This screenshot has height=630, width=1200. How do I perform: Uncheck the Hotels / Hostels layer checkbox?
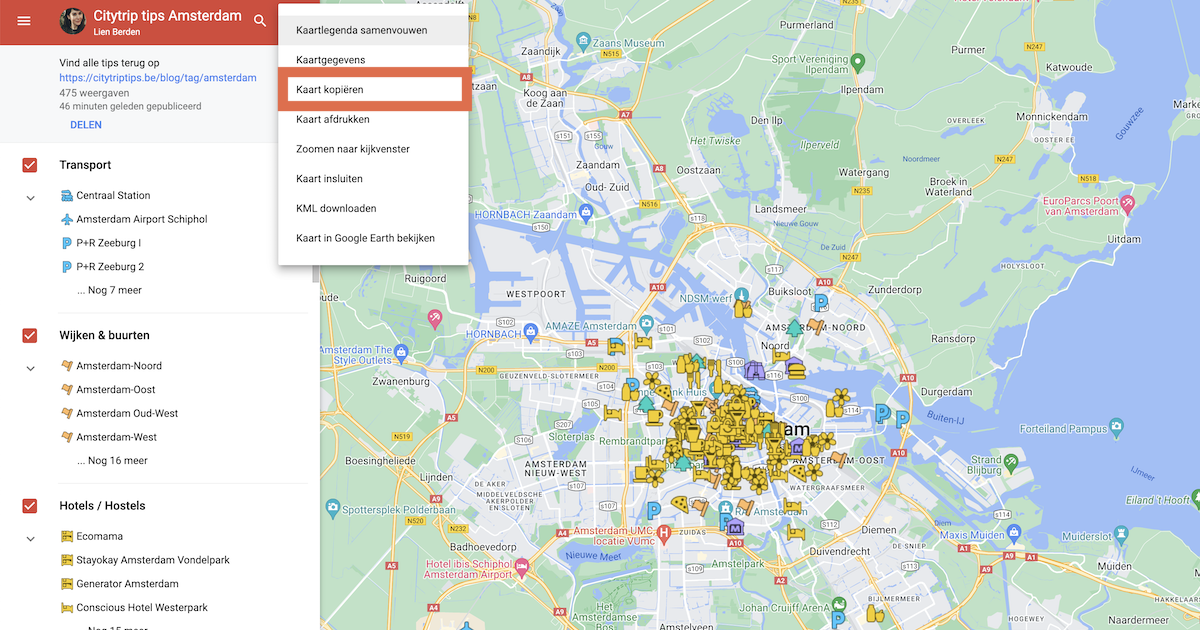coord(30,506)
